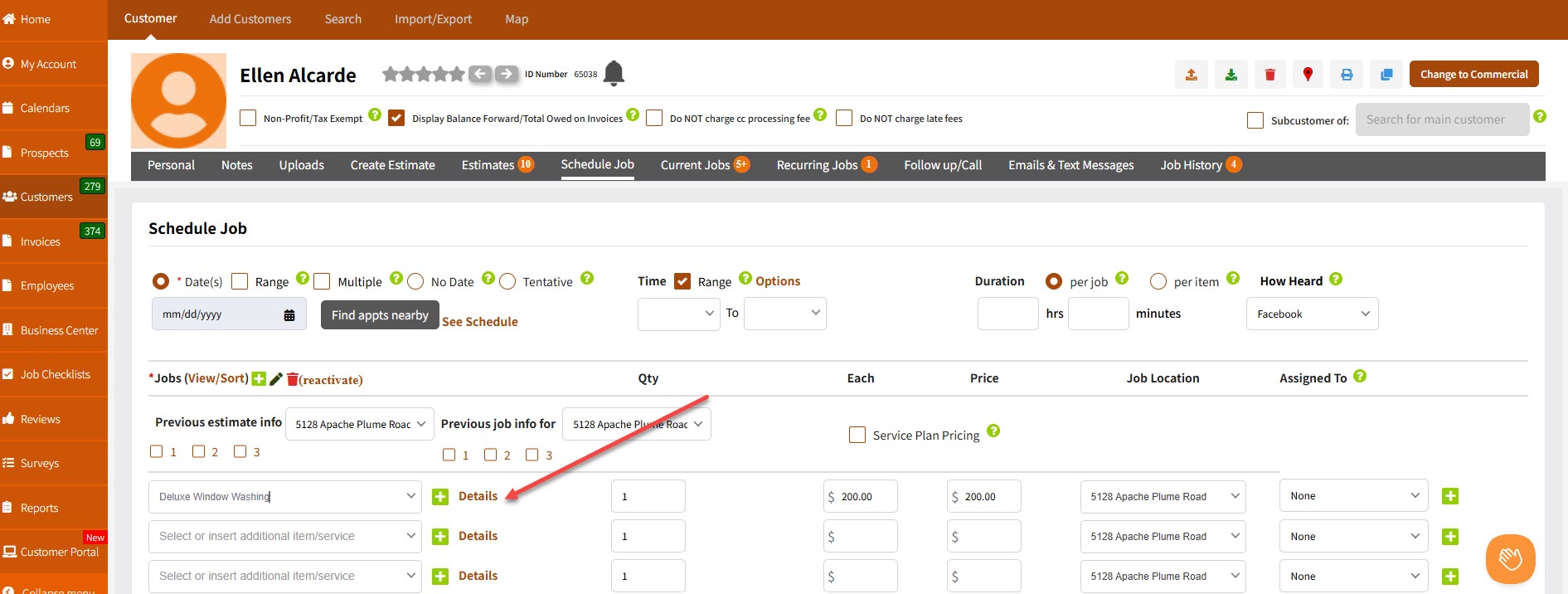The width and height of the screenshot is (1568, 594).
Task: Uncheck Display Balance Forward checkbox
Action: [396, 118]
